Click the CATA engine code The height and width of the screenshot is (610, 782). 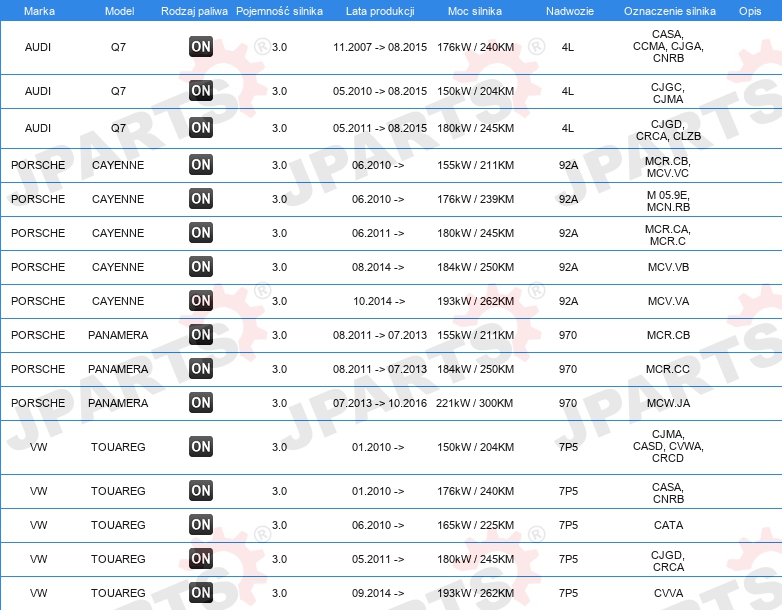click(668, 525)
